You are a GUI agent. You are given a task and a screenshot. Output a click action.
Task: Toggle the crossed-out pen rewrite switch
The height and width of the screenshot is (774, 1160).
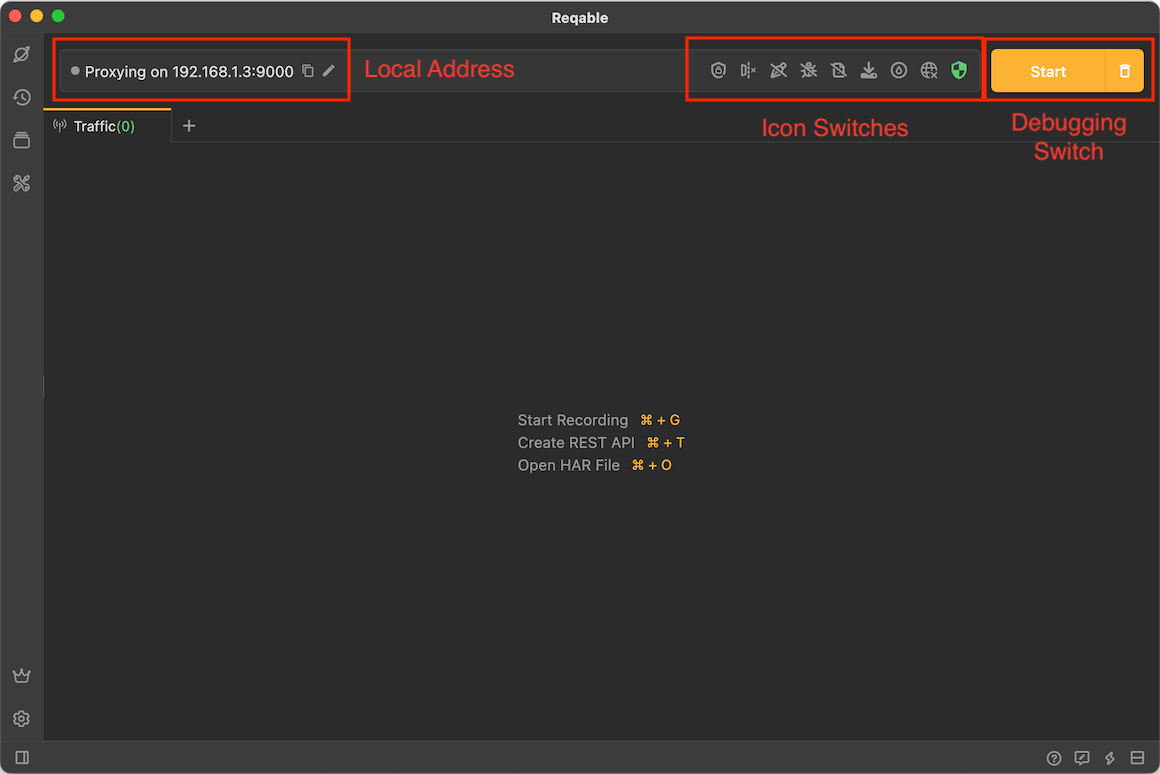[x=778, y=70]
